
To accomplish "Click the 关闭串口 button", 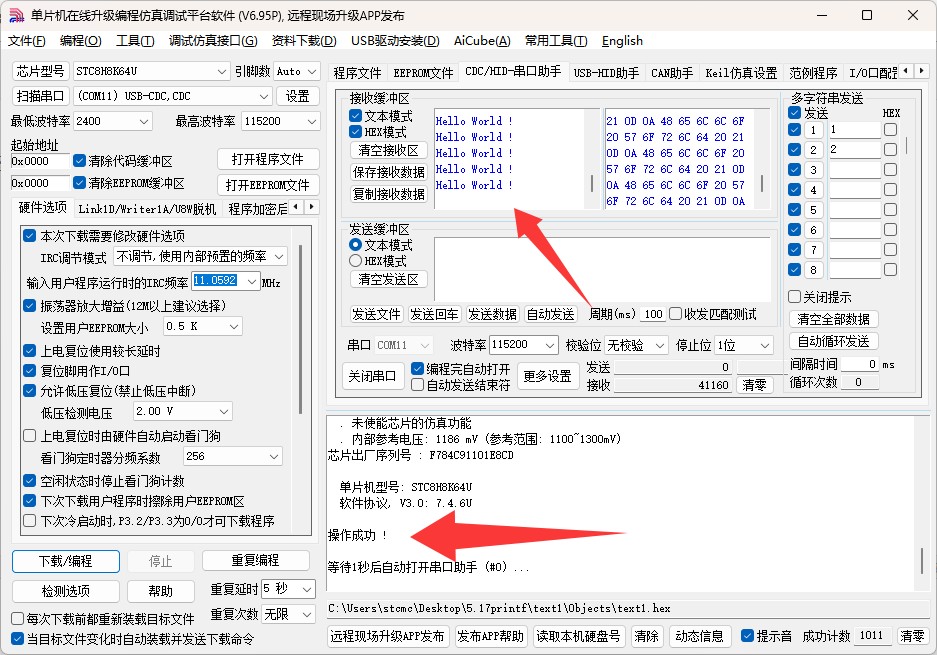I will point(372,377).
